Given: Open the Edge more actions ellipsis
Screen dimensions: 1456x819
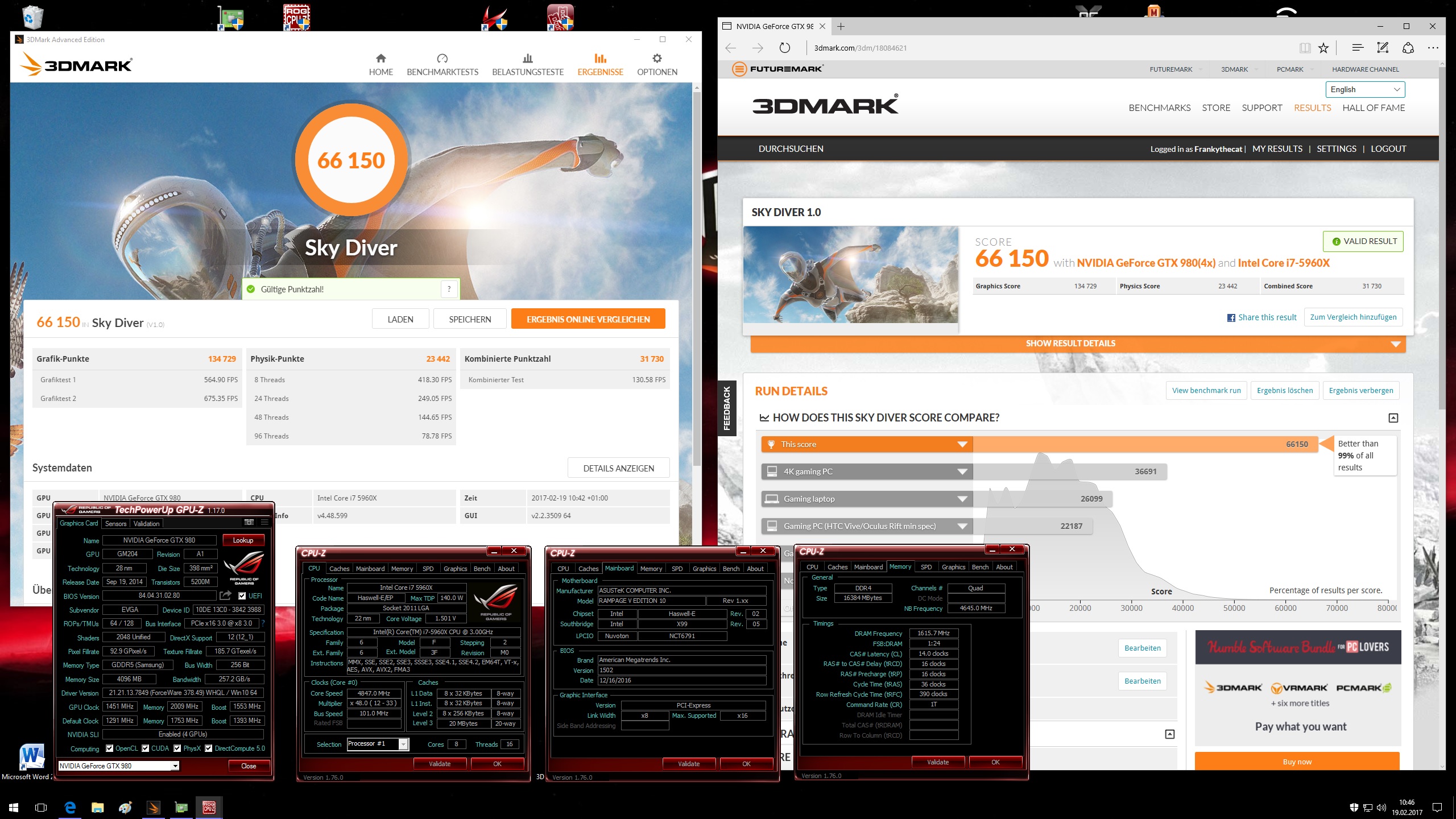Looking at the screenshot, I should pyautogui.click(x=1433, y=48).
